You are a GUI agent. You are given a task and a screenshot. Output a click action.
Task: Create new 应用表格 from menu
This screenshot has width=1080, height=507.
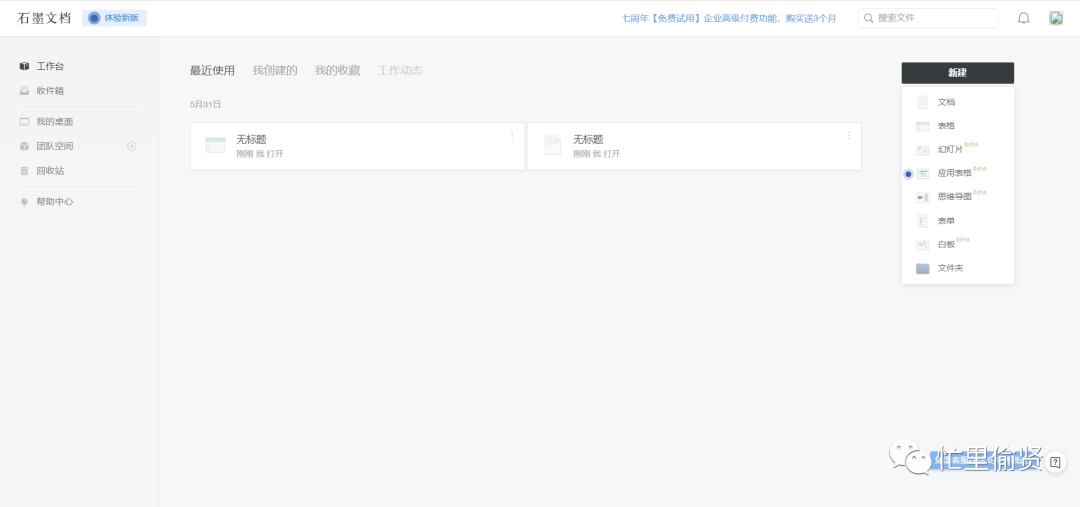(957, 174)
